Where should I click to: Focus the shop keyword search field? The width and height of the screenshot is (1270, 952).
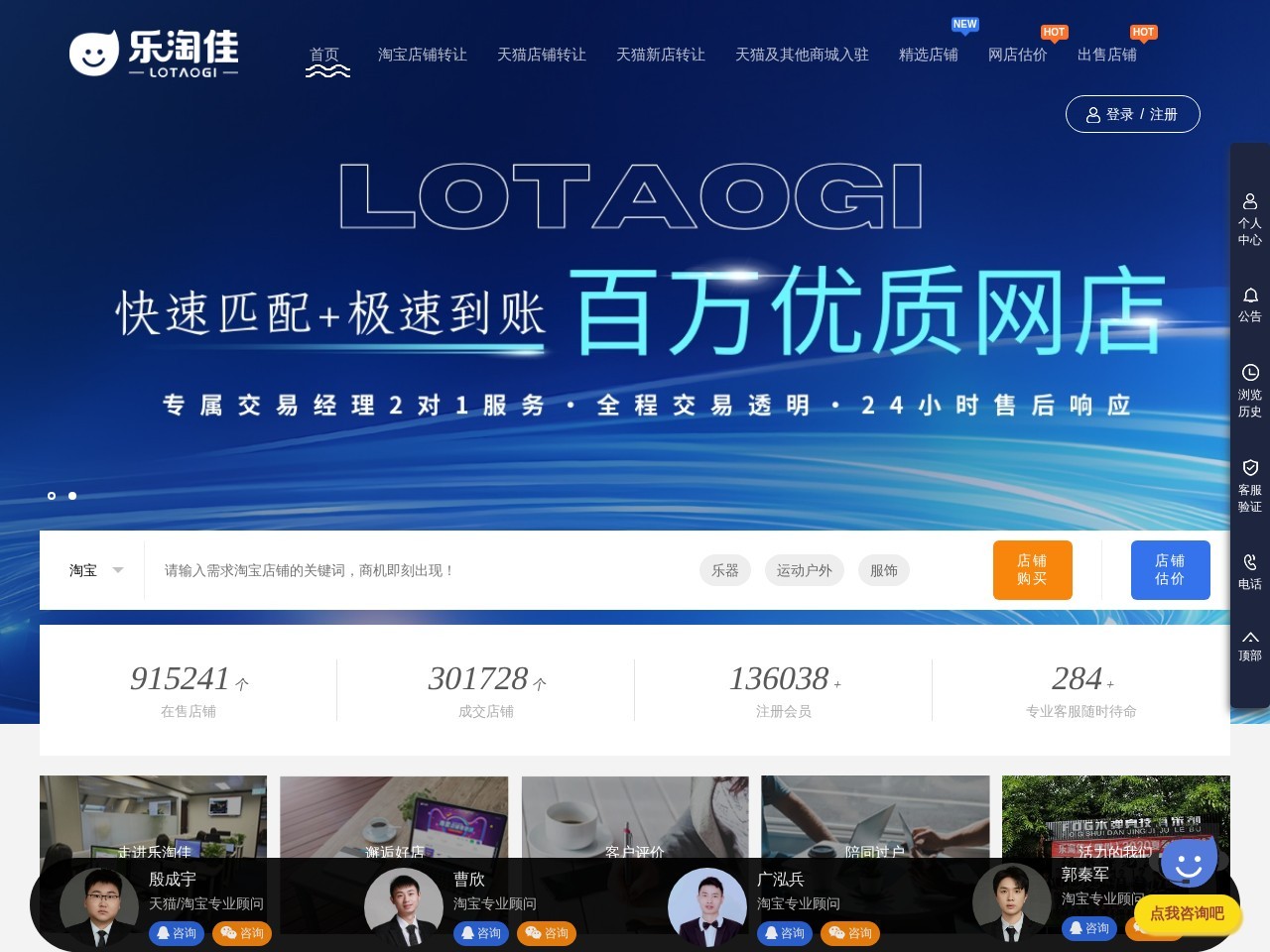point(422,570)
